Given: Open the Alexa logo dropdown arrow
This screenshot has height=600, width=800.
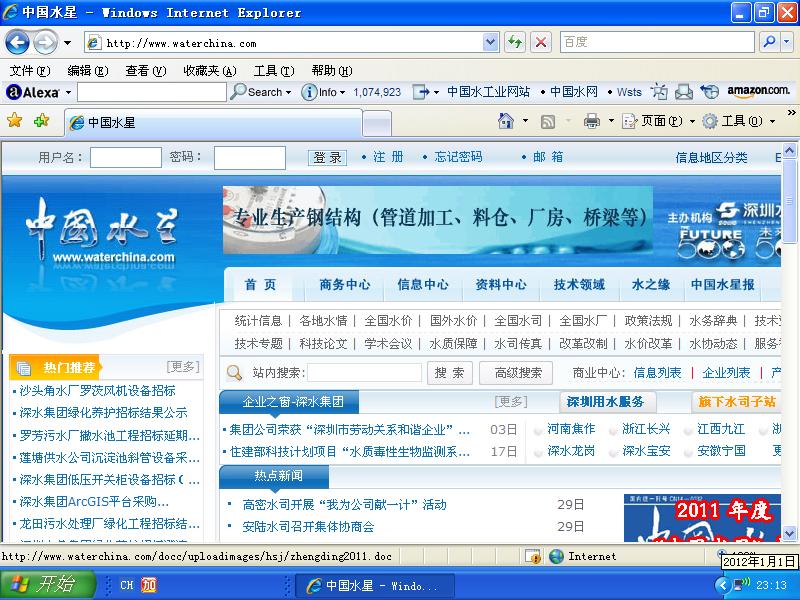Looking at the screenshot, I should point(68,93).
